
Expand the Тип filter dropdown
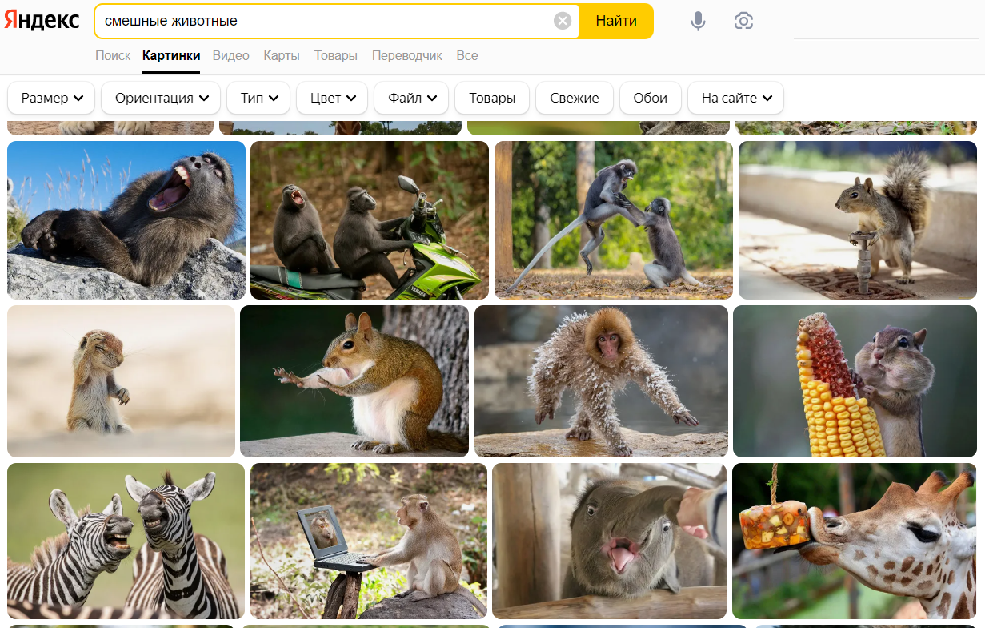pyautogui.click(x=258, y=98)
